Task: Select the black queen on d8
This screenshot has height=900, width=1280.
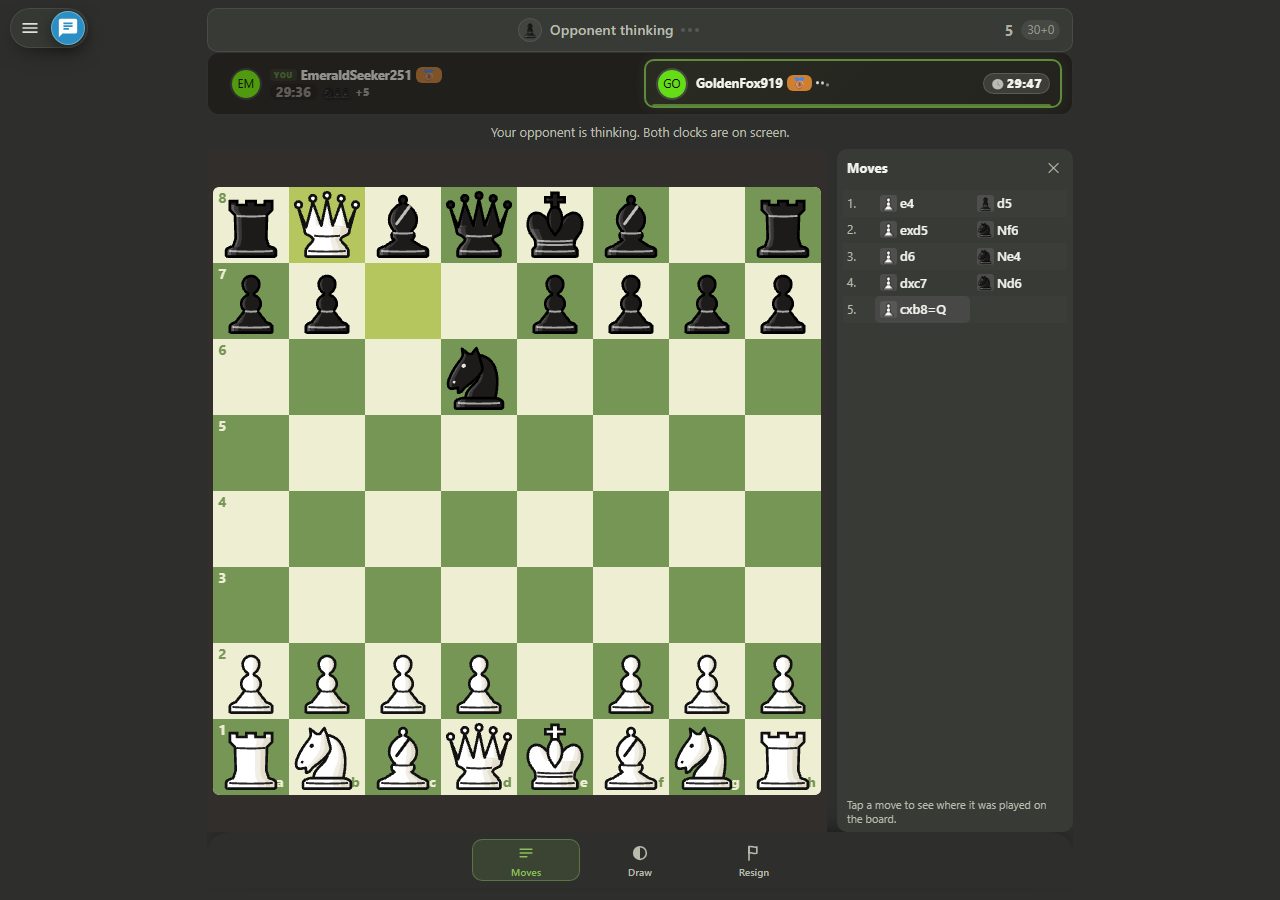Action: click(479, 225)
